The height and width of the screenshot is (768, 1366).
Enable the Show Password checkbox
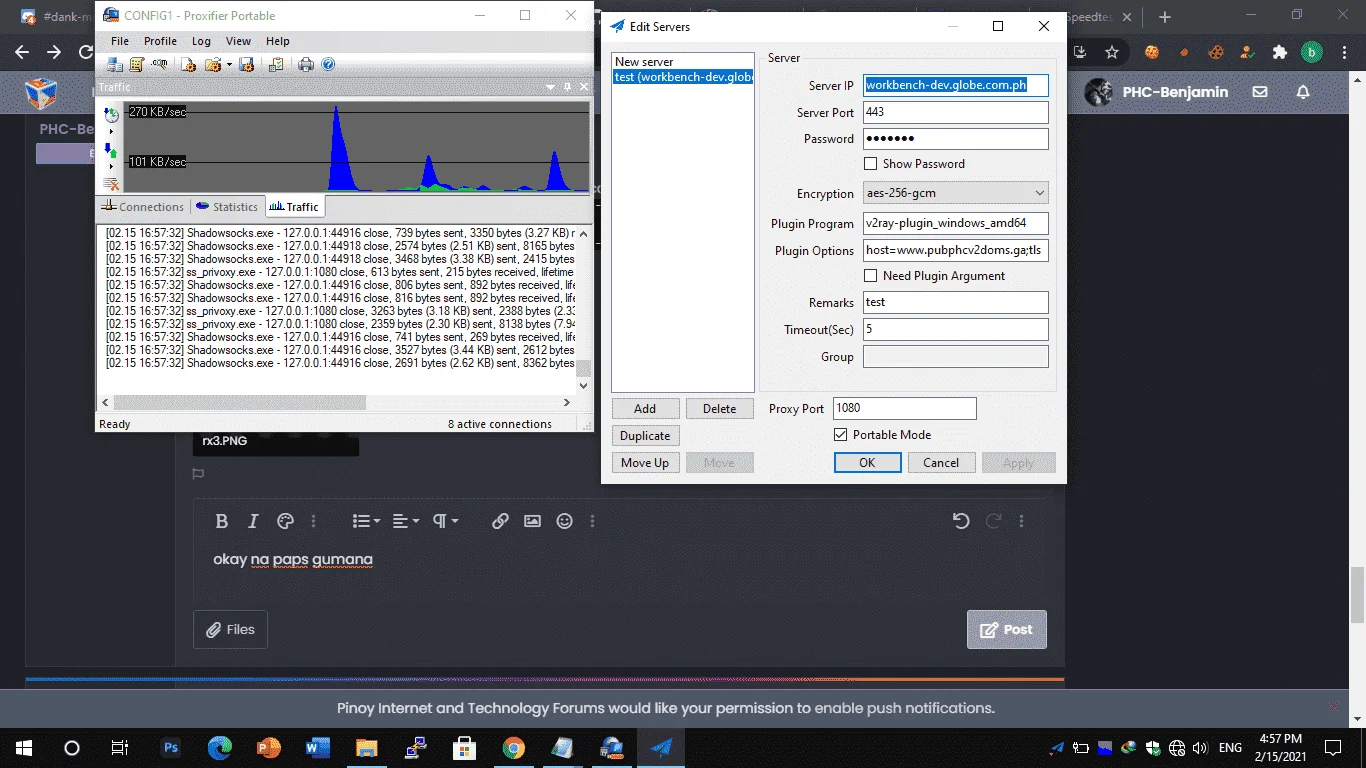(871, 164)
